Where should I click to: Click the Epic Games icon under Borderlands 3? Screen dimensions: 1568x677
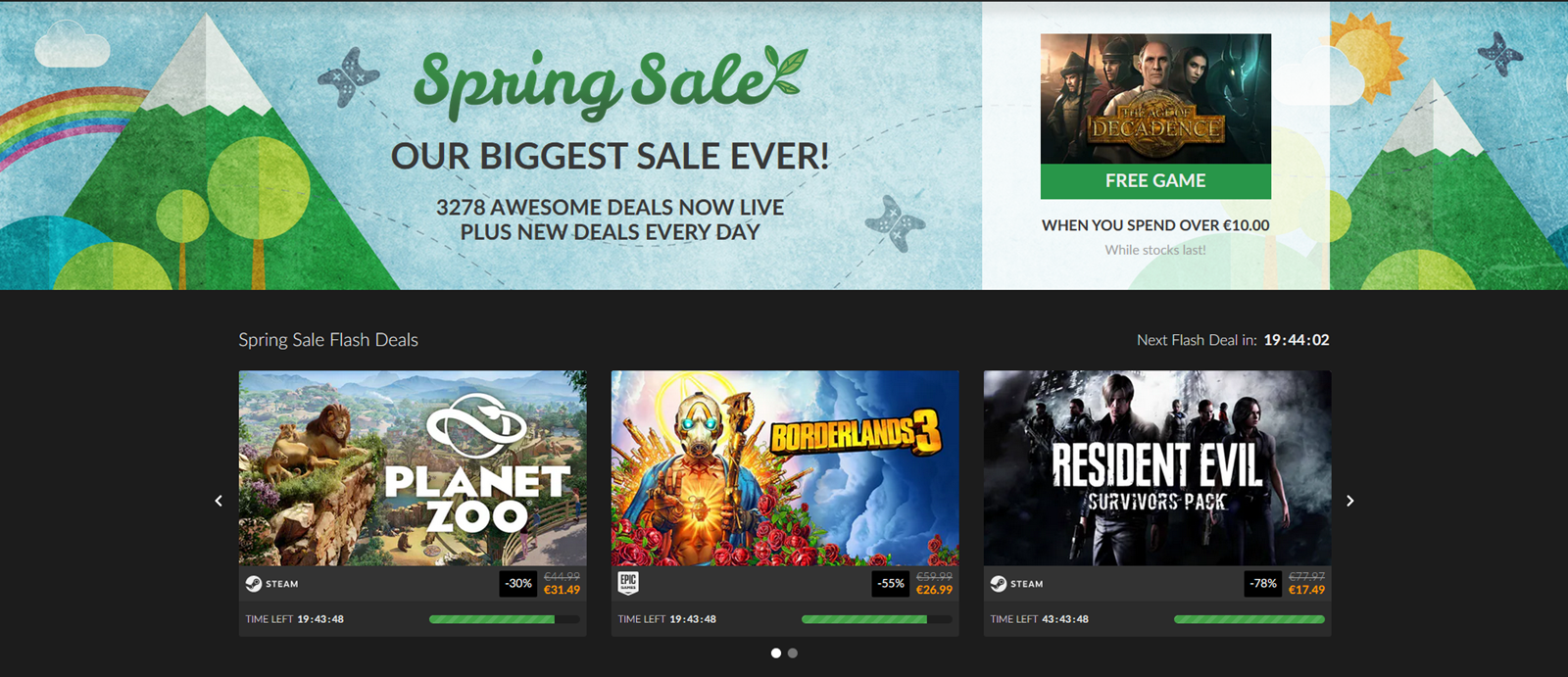pyautogui.click(x=628, y=583)
